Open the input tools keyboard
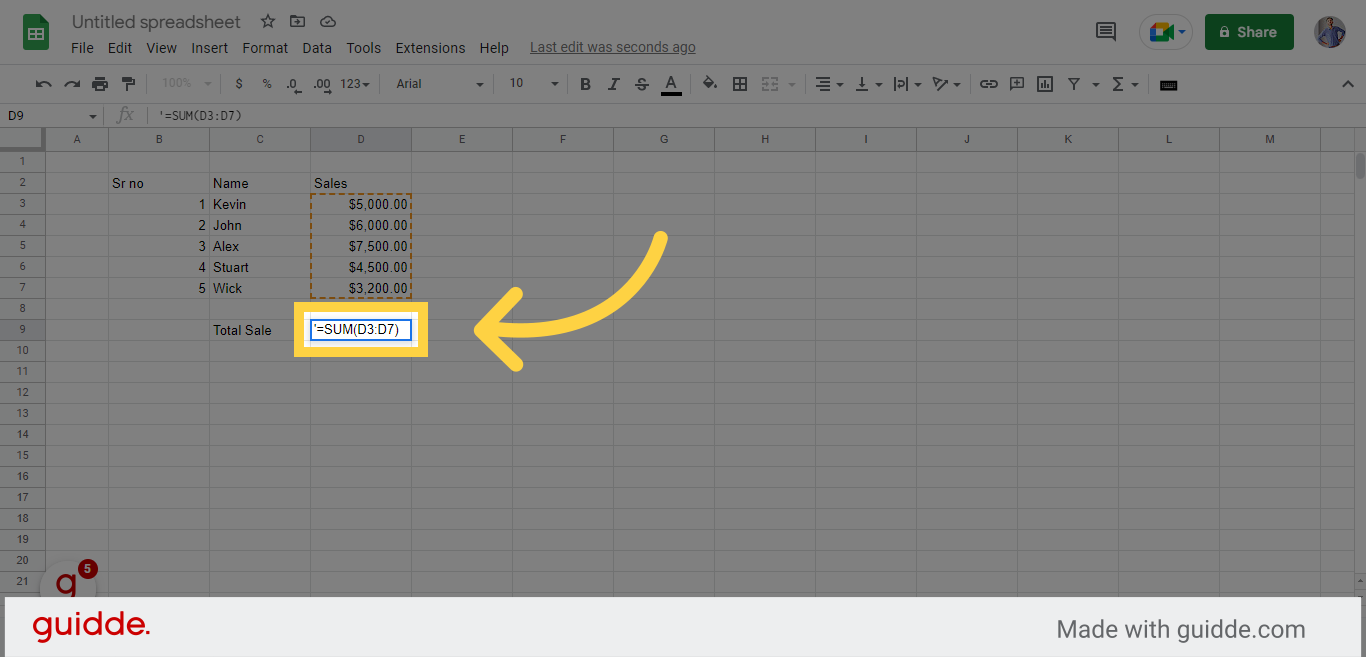The width and height of the screenshot is (1366, 657). 1167,84
